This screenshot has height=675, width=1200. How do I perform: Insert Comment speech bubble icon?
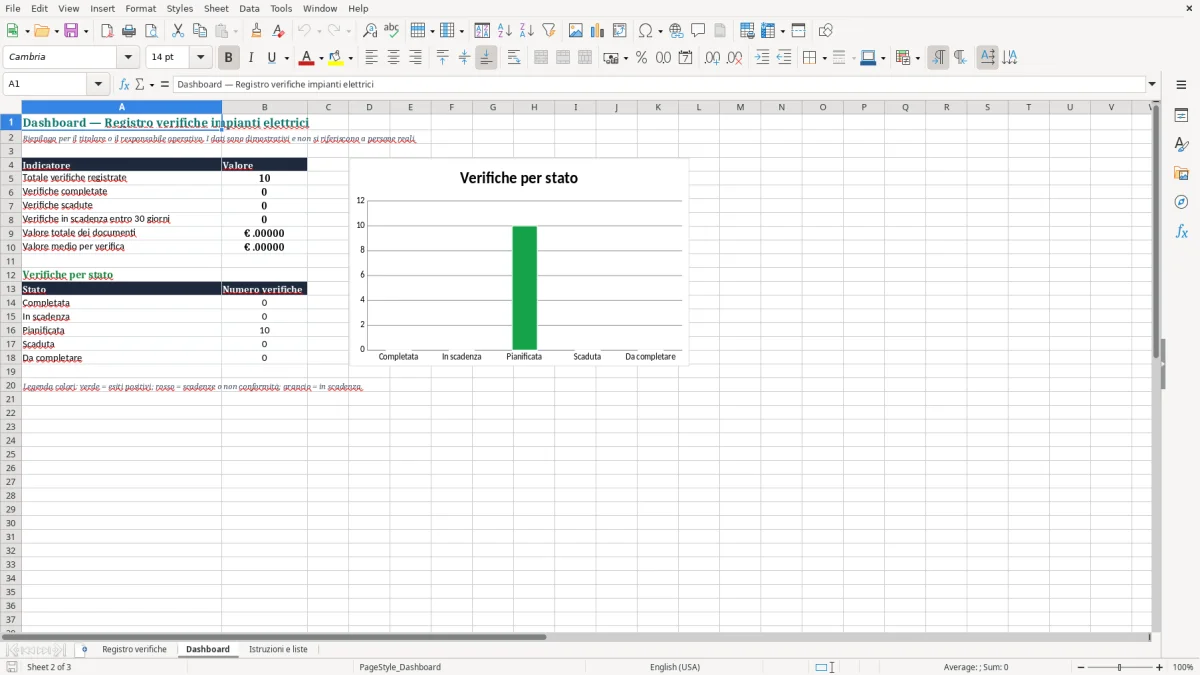[x=698, y=31]
